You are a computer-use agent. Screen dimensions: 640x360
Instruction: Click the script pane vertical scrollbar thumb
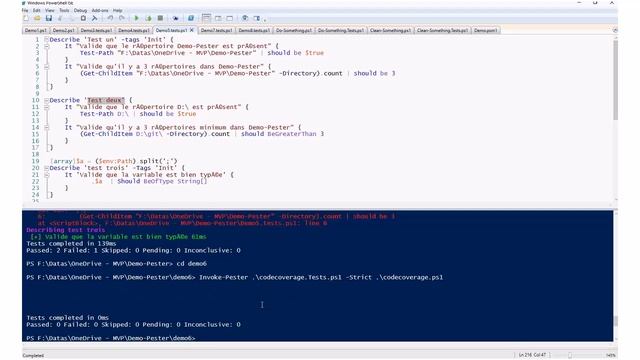615,80
